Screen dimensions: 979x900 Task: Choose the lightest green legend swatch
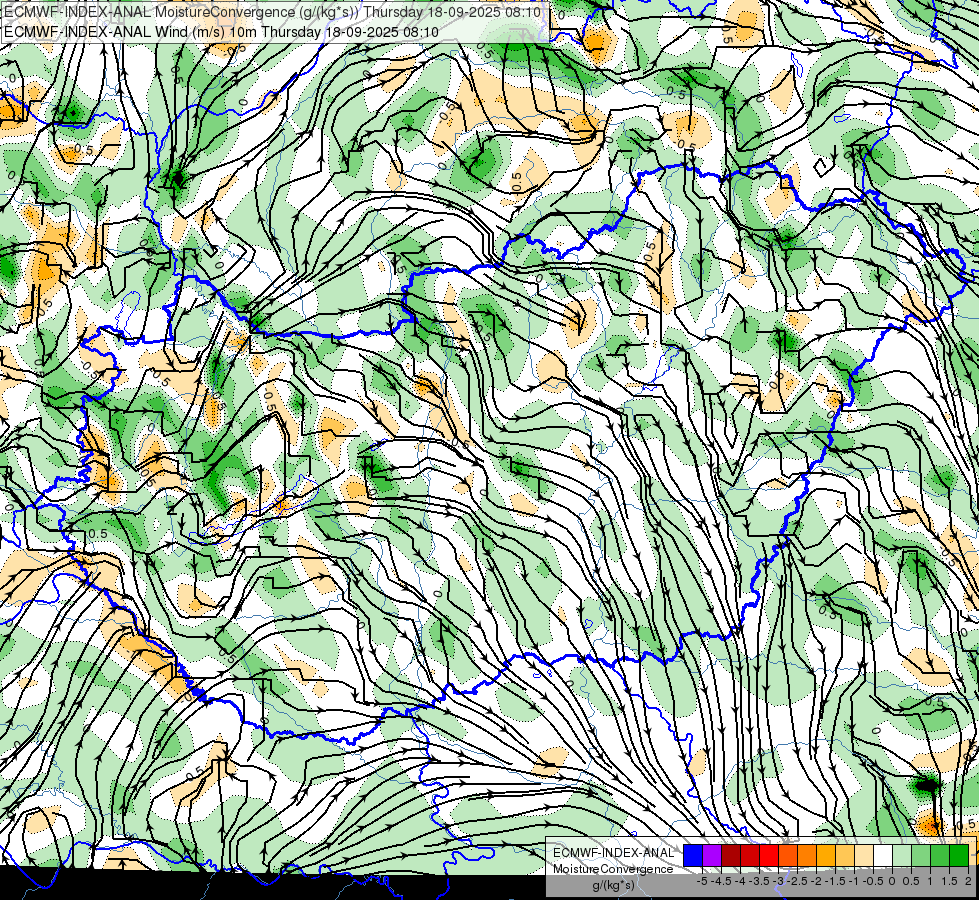(902, 855)
